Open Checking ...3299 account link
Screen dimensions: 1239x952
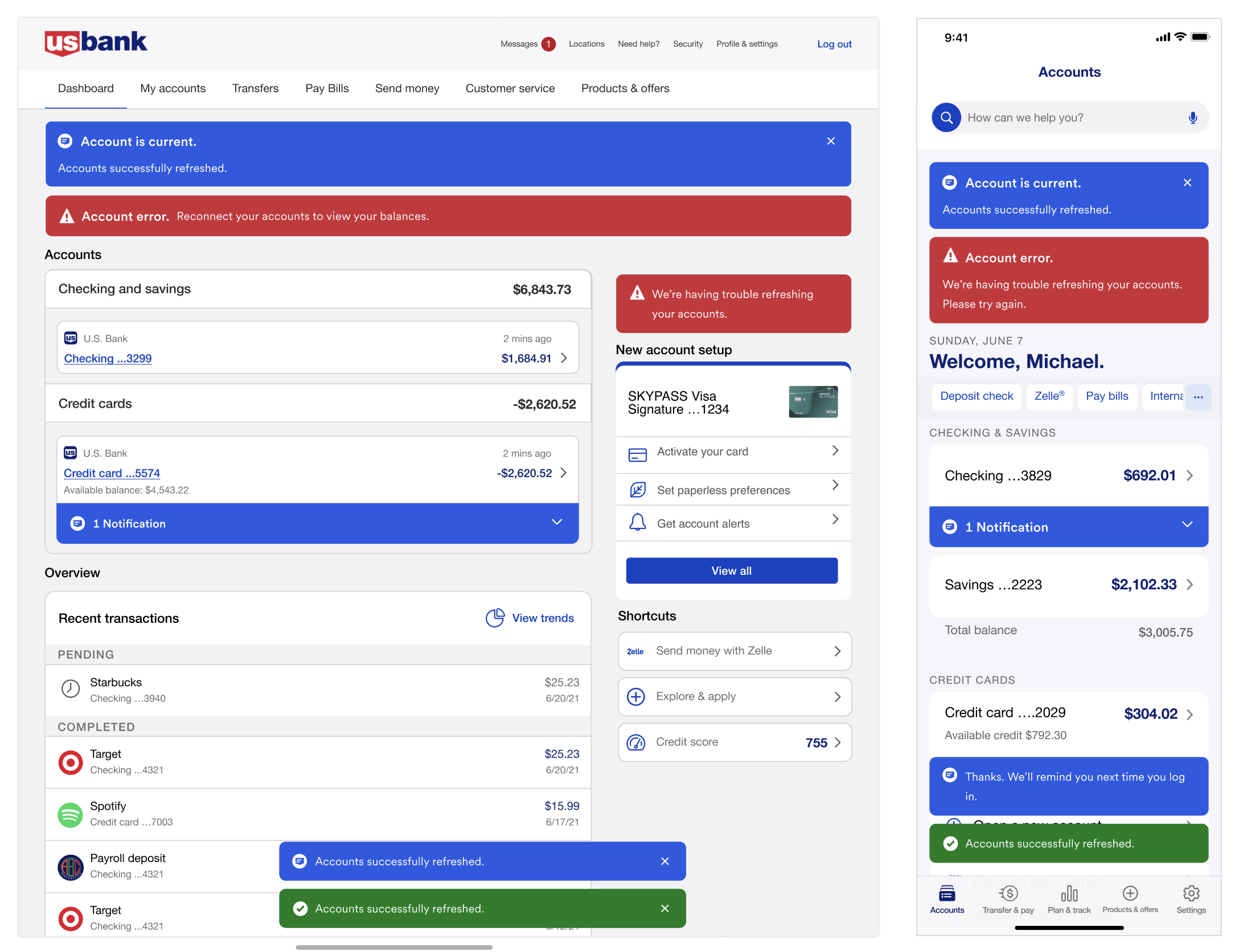pyautogui.click(x=108, y=359)
